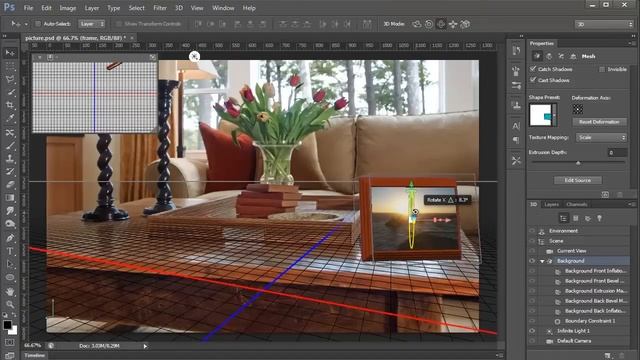Collapse the Background mesh tree arrow
The image size is (640, 360).
coord(542,261)
